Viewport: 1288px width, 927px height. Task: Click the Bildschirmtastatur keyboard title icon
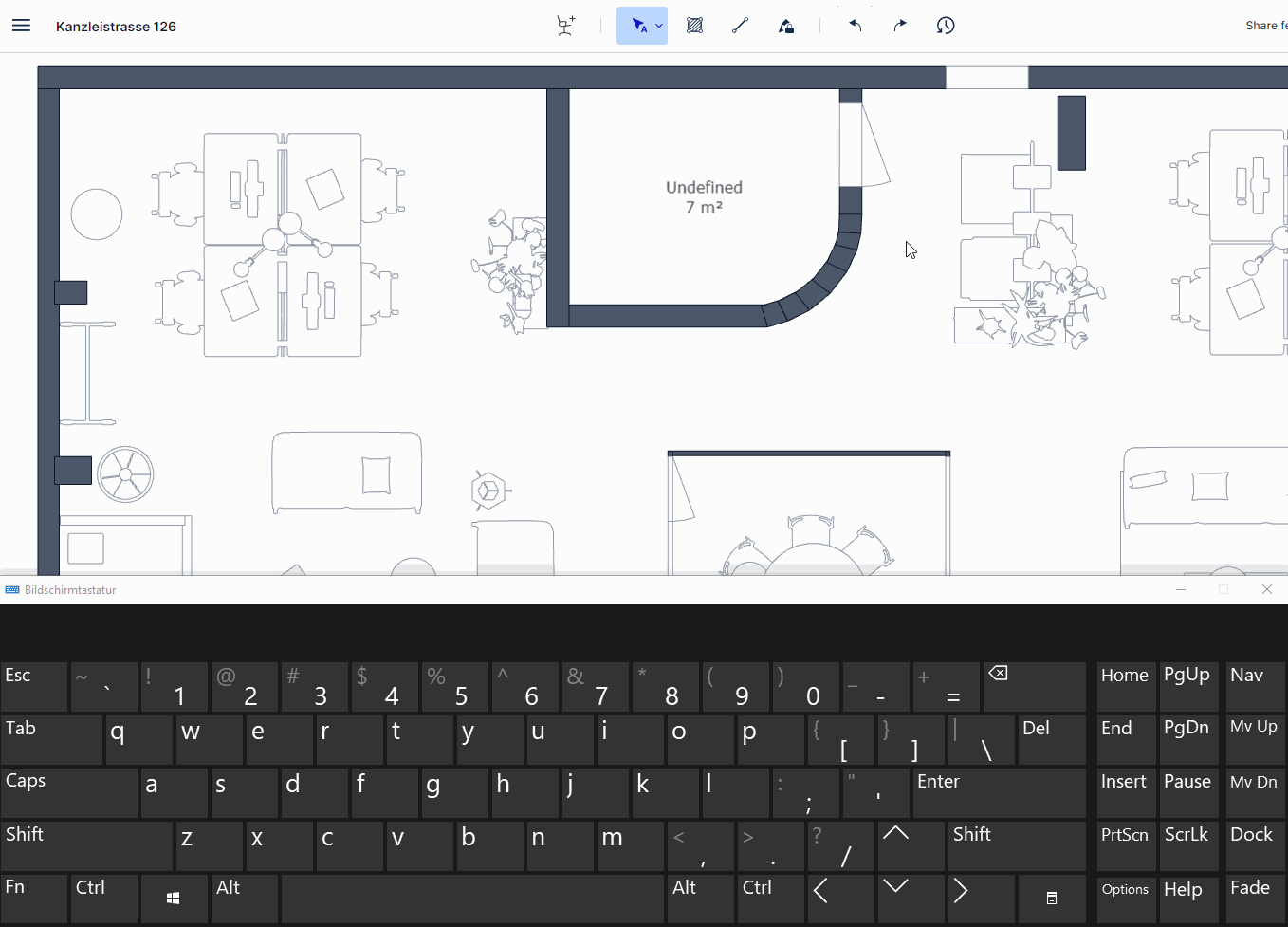(12, 589)
